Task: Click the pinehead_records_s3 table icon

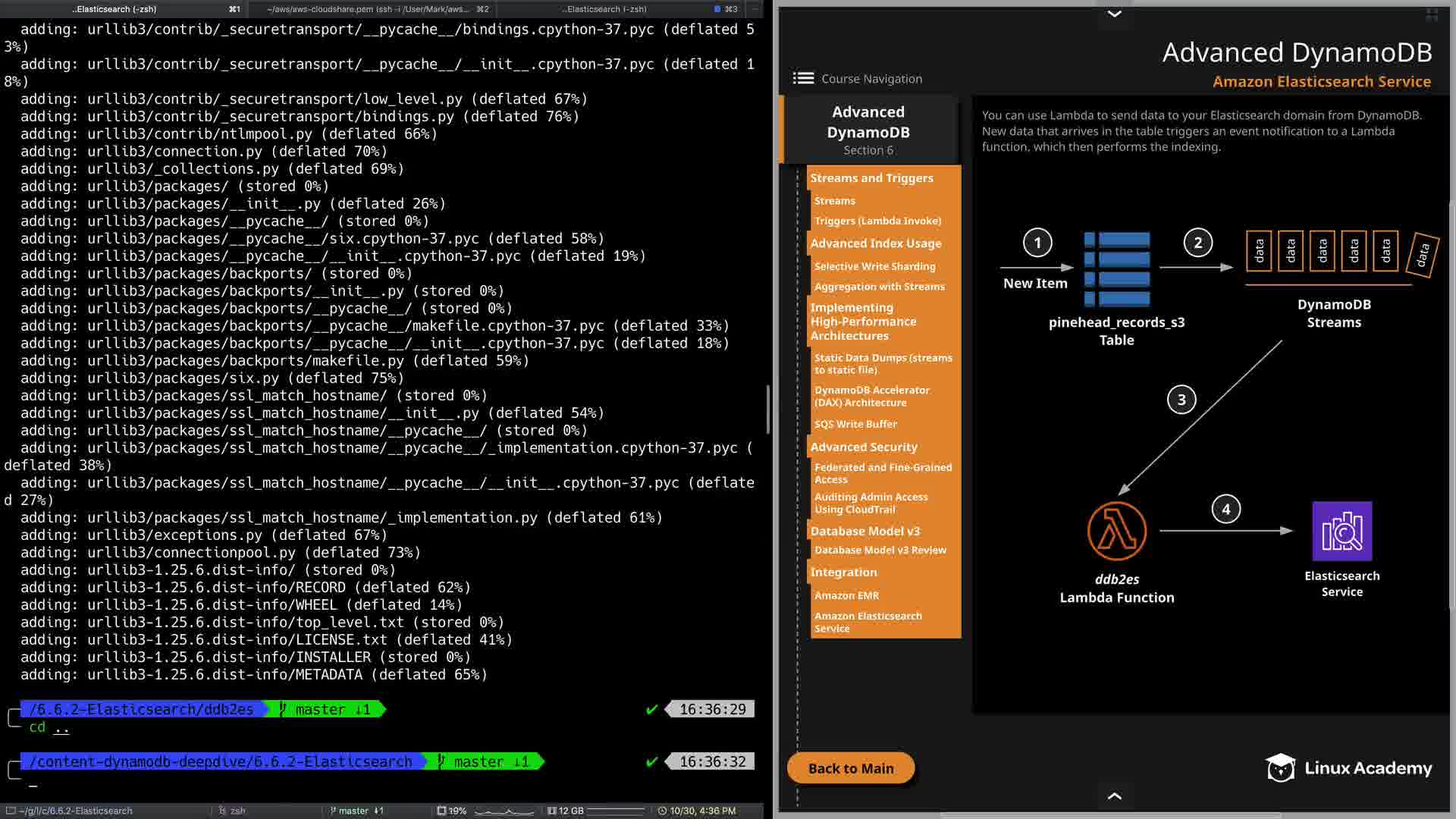Action: [x=1116, y=268]
